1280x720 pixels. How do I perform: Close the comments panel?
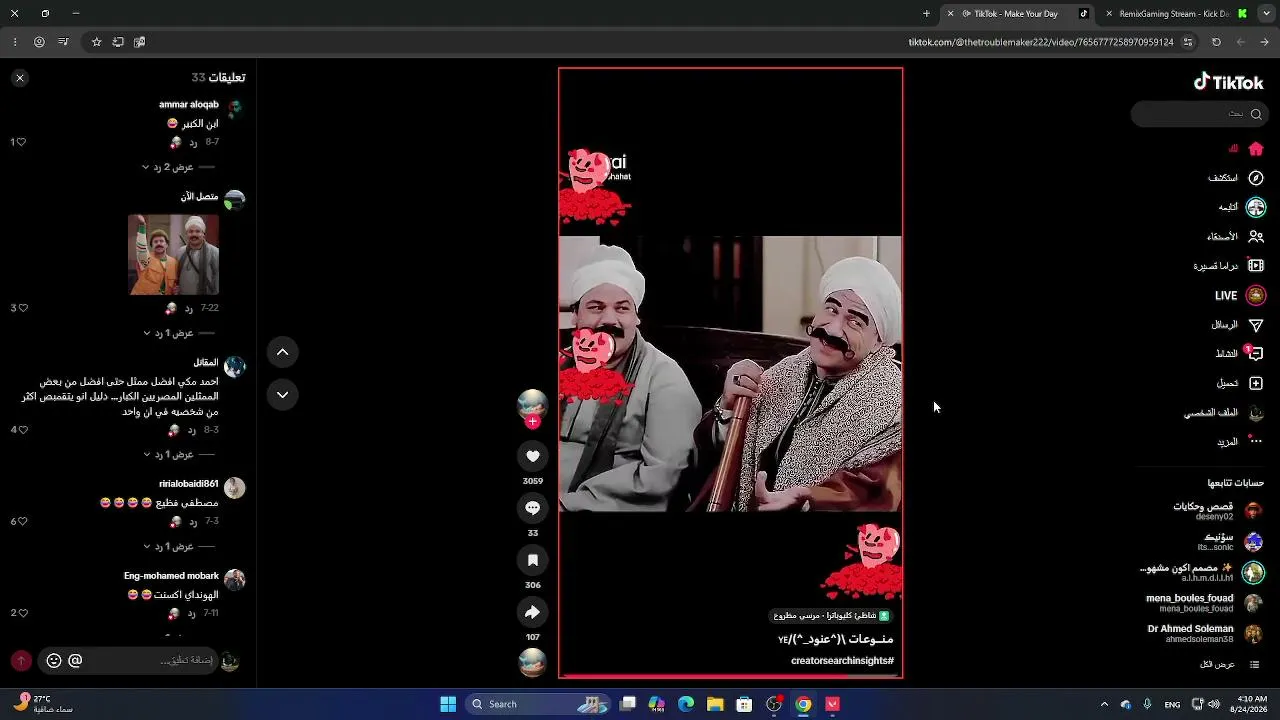tap(20, 78)
